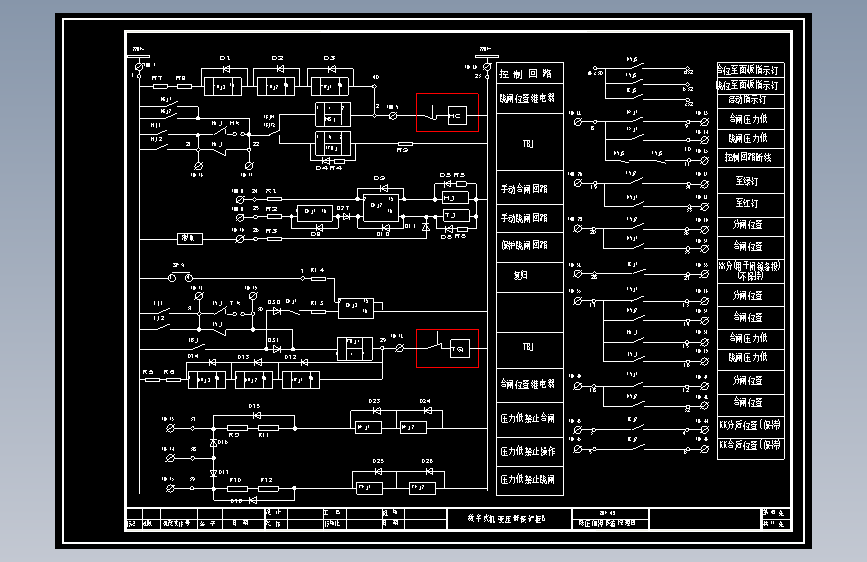The width and height of the screenshot is (867, 562).
Task: Click the 保护跳闸回路 cell
Action: point(530,246)
